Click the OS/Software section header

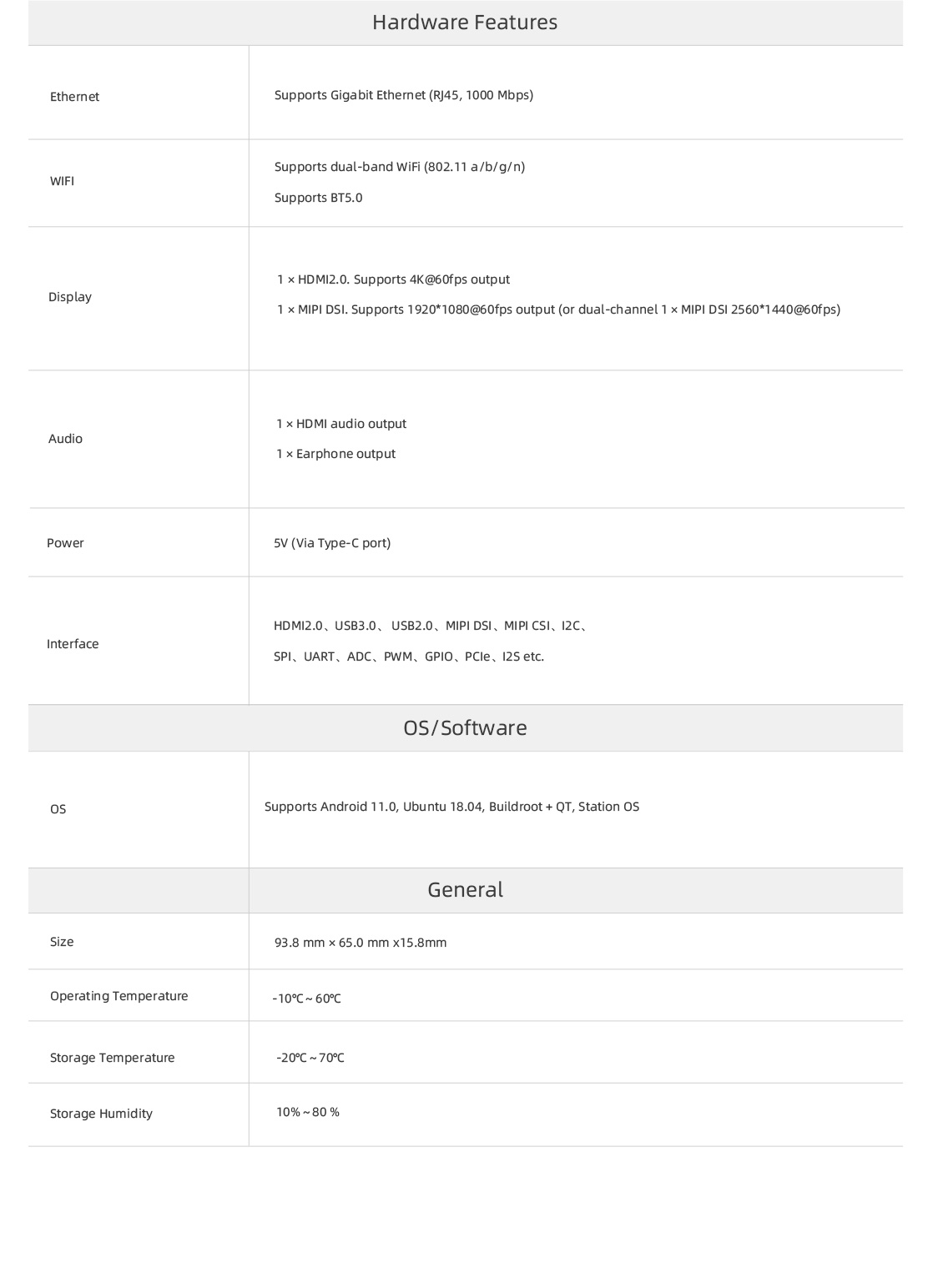pyautogui.click(x=465, y=728)
